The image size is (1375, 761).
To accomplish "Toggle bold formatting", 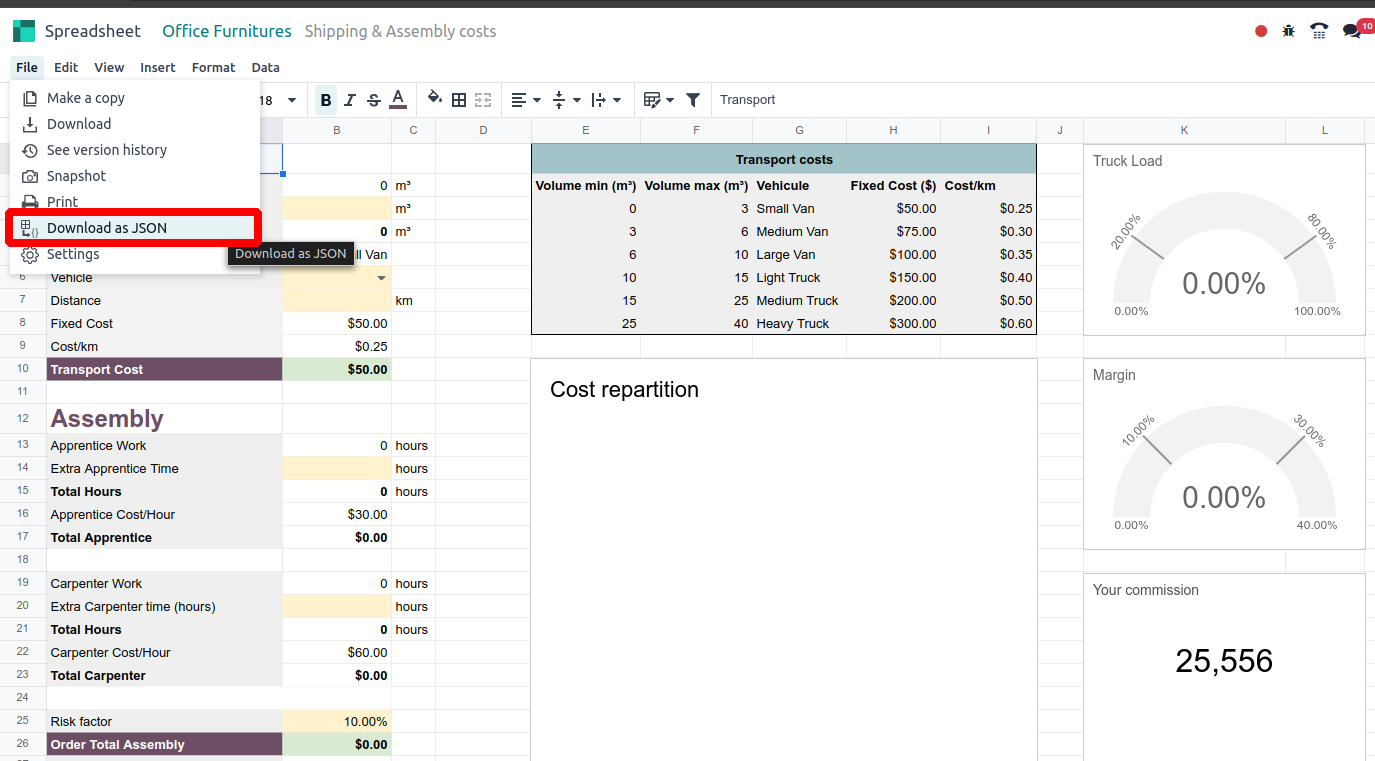I will click(326, 100).
